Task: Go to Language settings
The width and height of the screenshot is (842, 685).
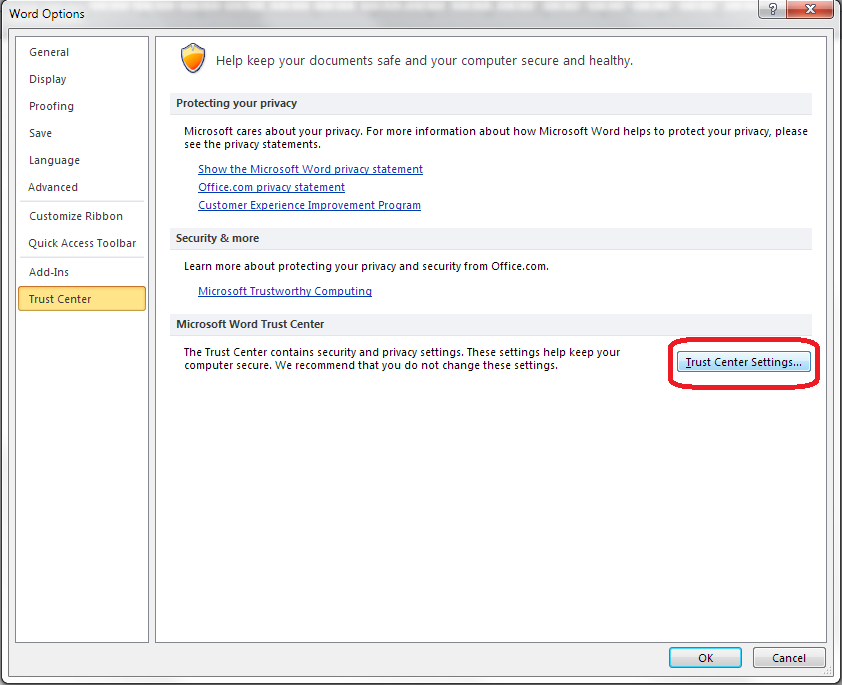Action: pos(54,160)
